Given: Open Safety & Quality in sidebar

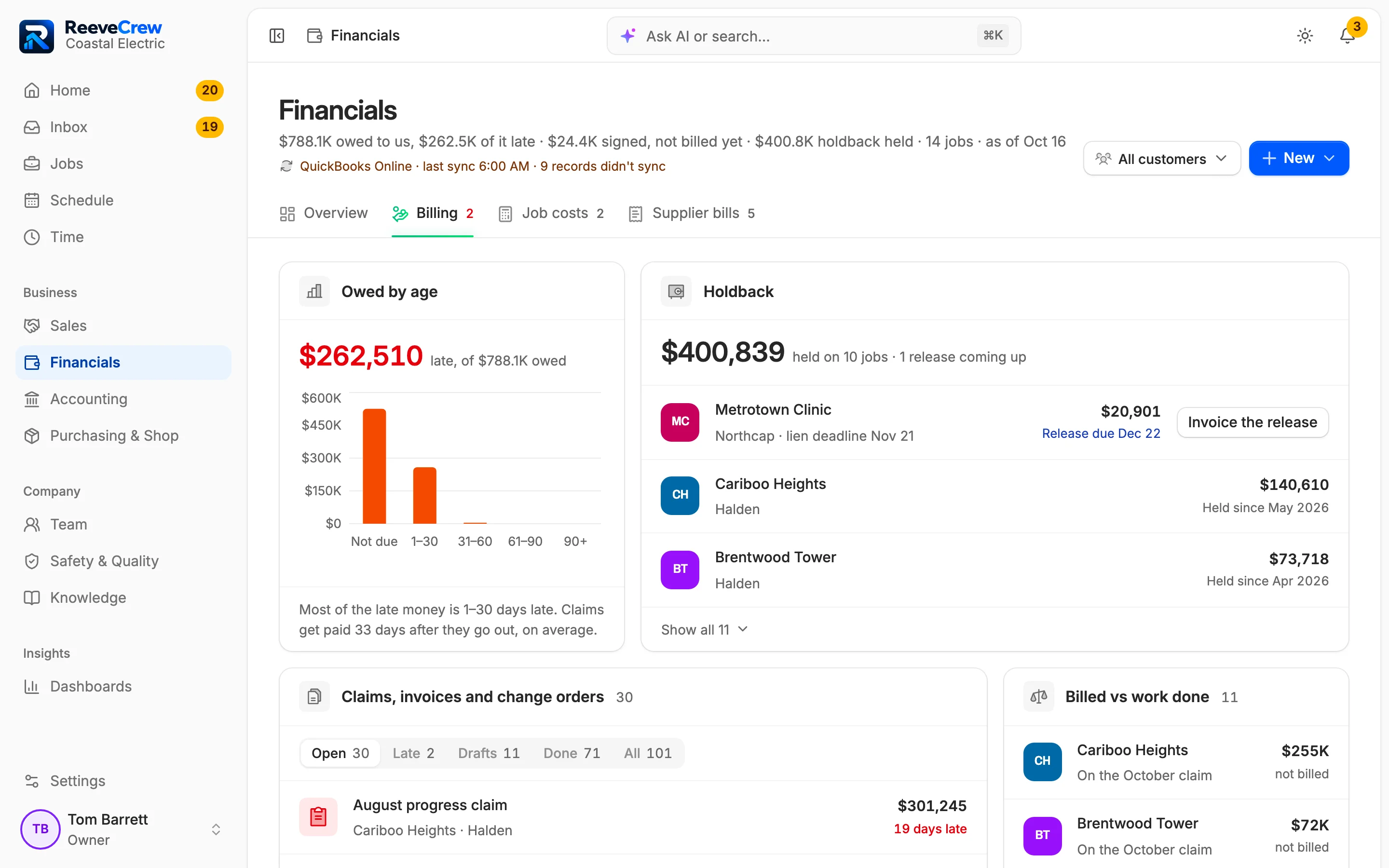Looking at the screenshot, I should click(x=123, y=561).
